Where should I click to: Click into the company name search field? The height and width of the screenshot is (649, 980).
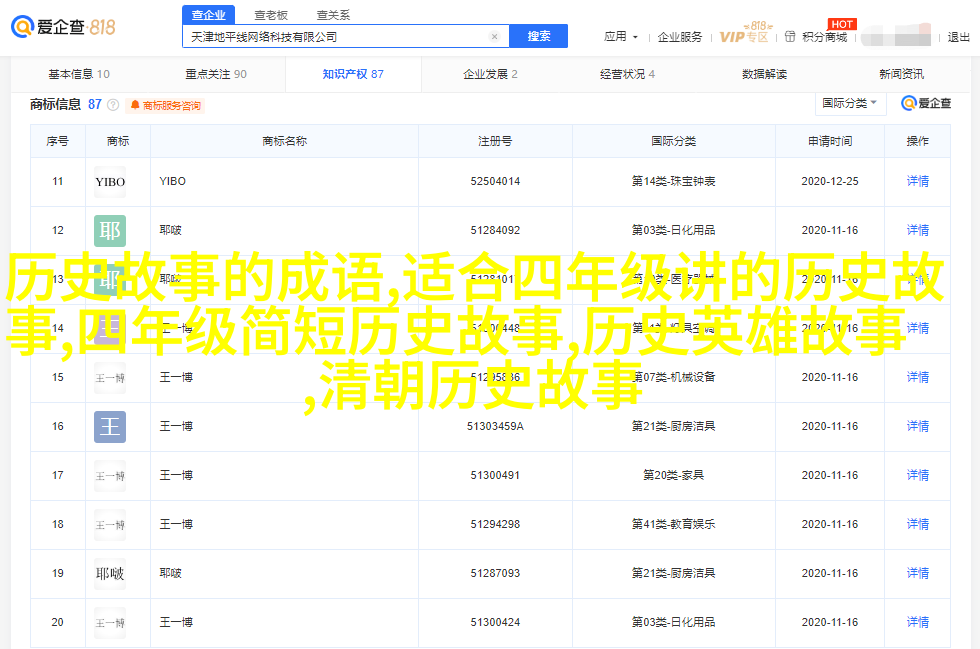pyautogui.click(x=335, y=36)
